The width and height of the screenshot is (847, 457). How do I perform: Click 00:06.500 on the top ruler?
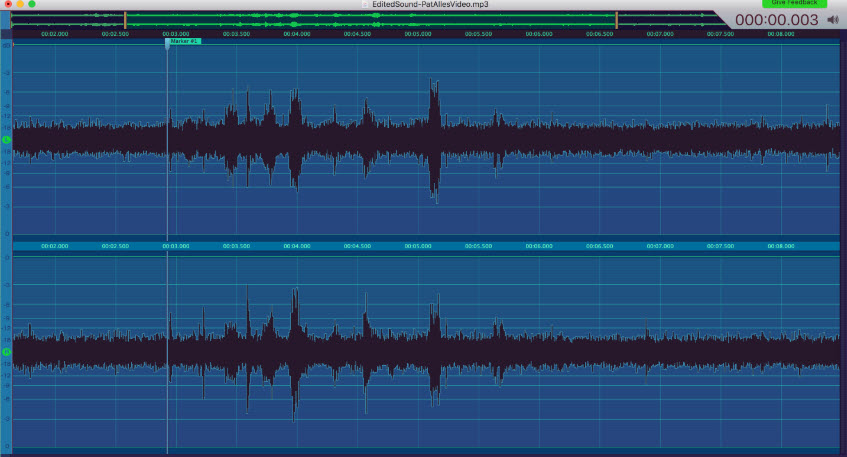tap(599, 34)
